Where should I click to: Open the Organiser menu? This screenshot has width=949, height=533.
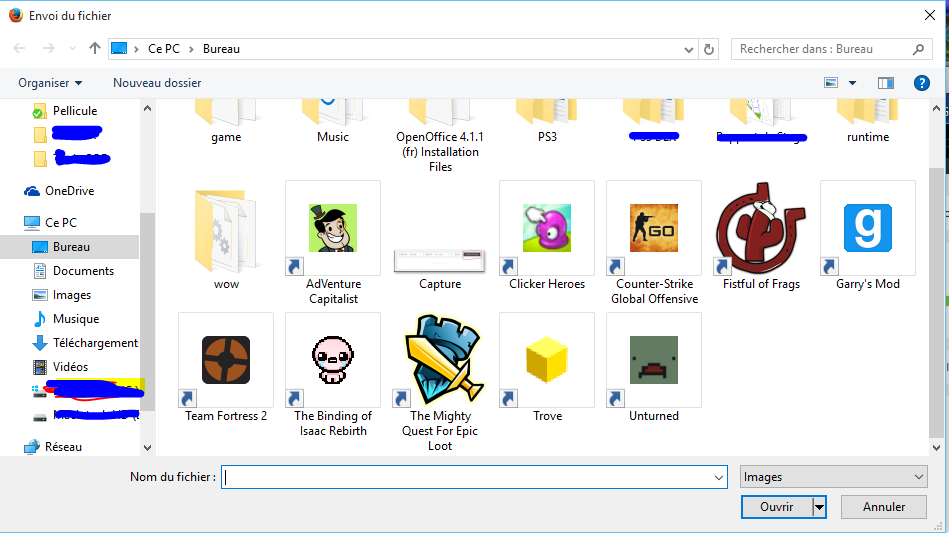coord(50,83)
